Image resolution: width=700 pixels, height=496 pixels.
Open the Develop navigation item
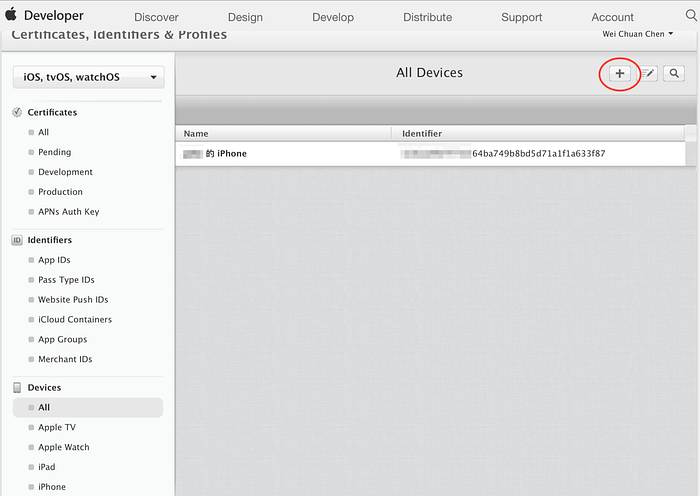click(x=333, y=17)
